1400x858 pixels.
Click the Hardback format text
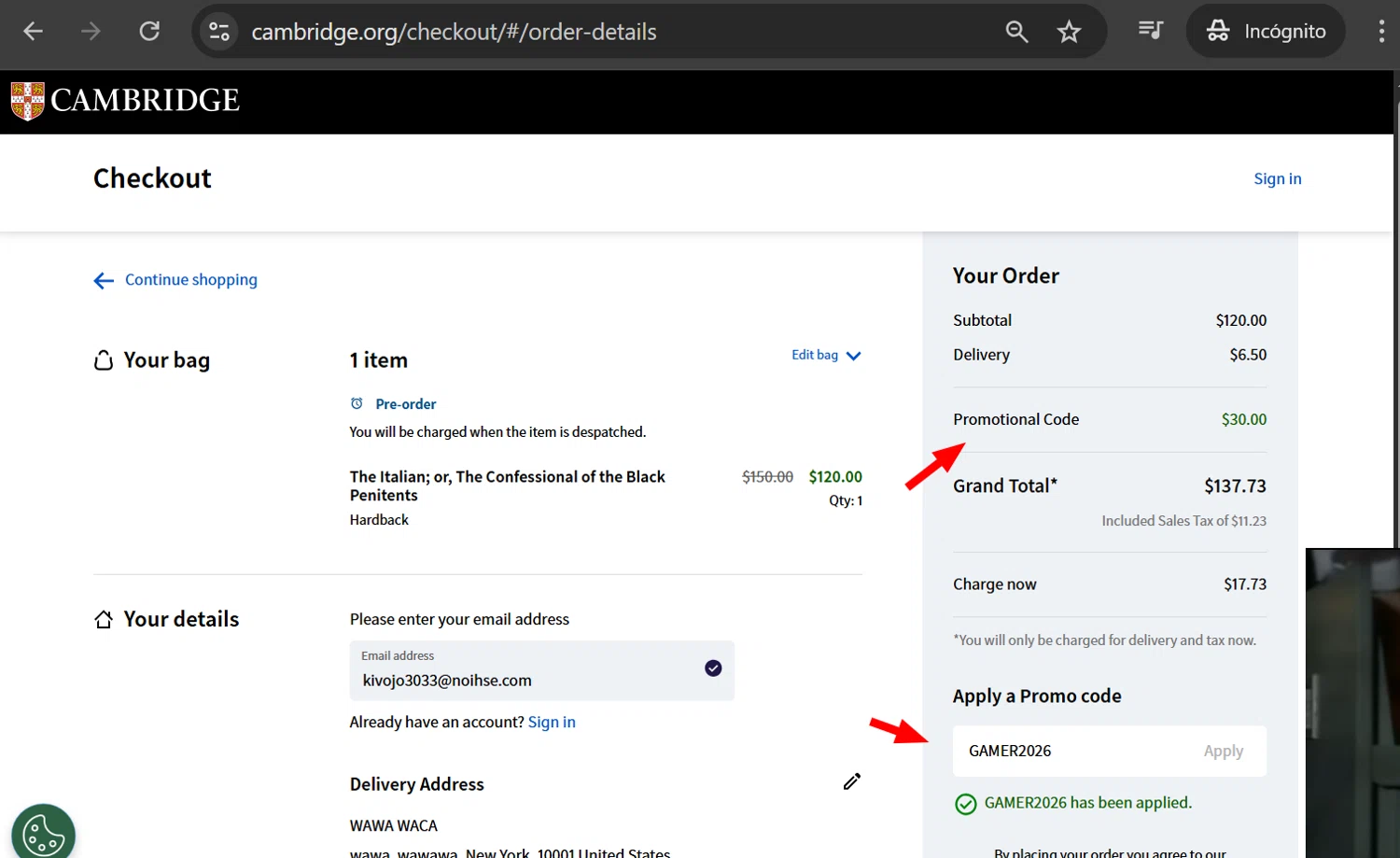(379, 520)
